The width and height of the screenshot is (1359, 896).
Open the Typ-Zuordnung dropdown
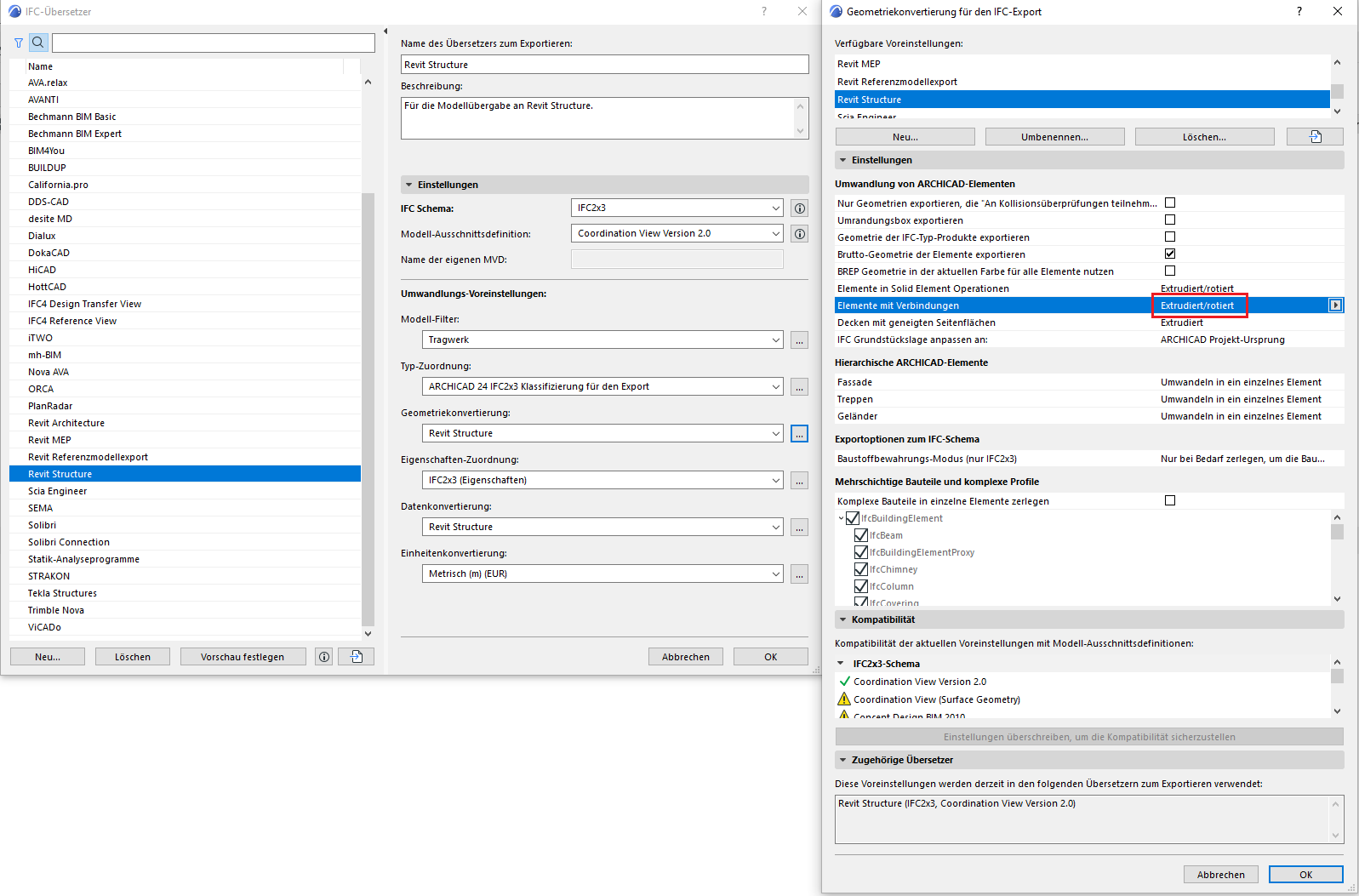[x=602, y=387]
